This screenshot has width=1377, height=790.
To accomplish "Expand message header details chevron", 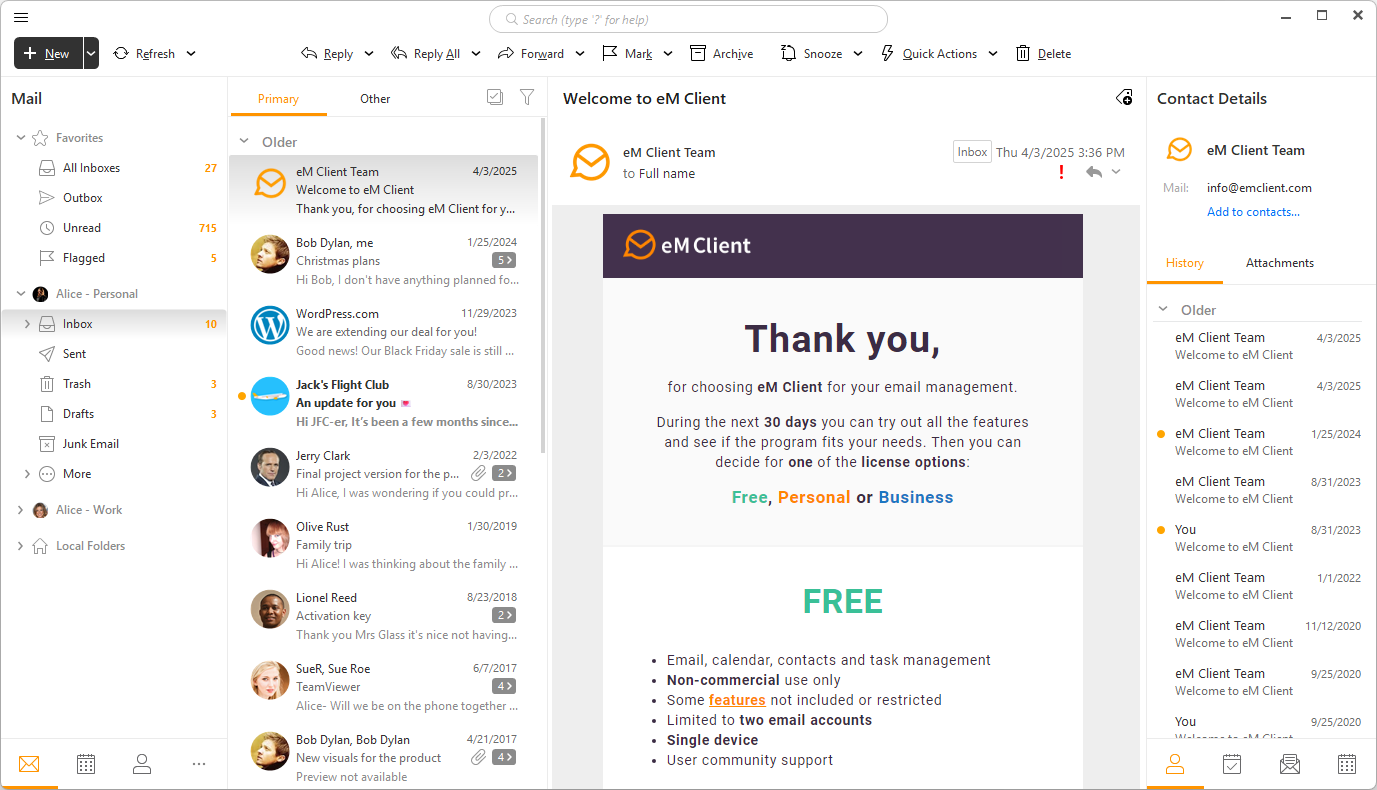I will (x=1116, y=172).
